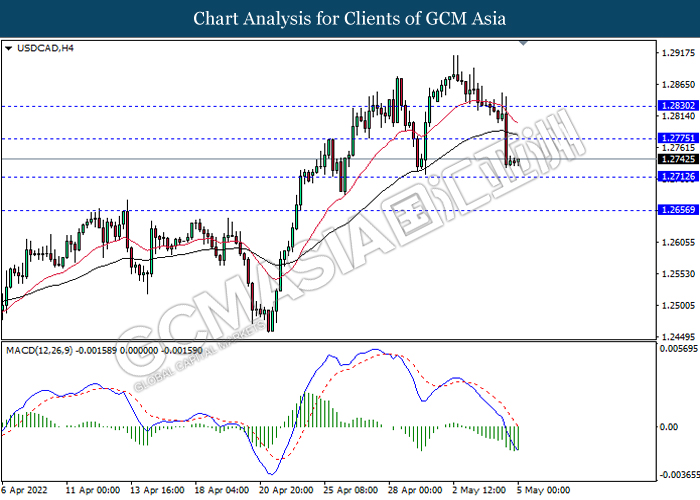Click the 1.27615 price scale value
Image resolution: width=700 pixels, height=500 pixels.
click(678, 148)
